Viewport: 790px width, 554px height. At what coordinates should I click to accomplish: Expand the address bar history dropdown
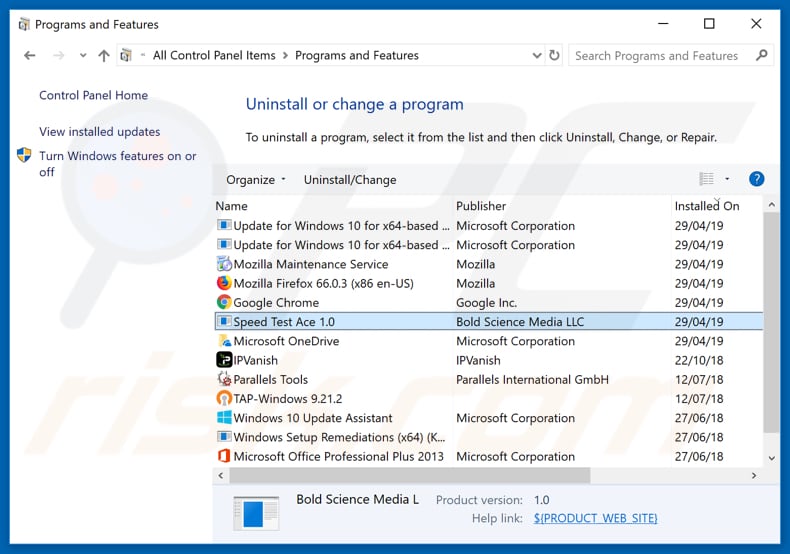tap(537, 55)
